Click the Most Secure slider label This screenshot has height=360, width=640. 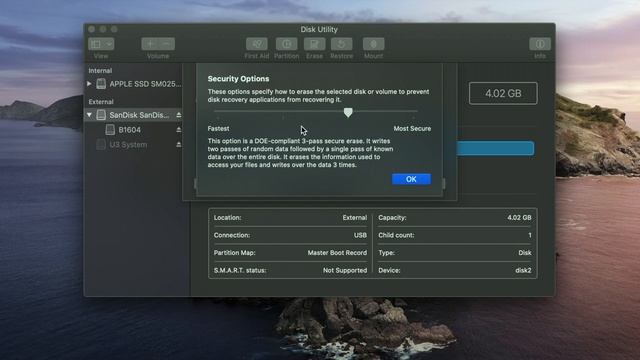[412, 129]
